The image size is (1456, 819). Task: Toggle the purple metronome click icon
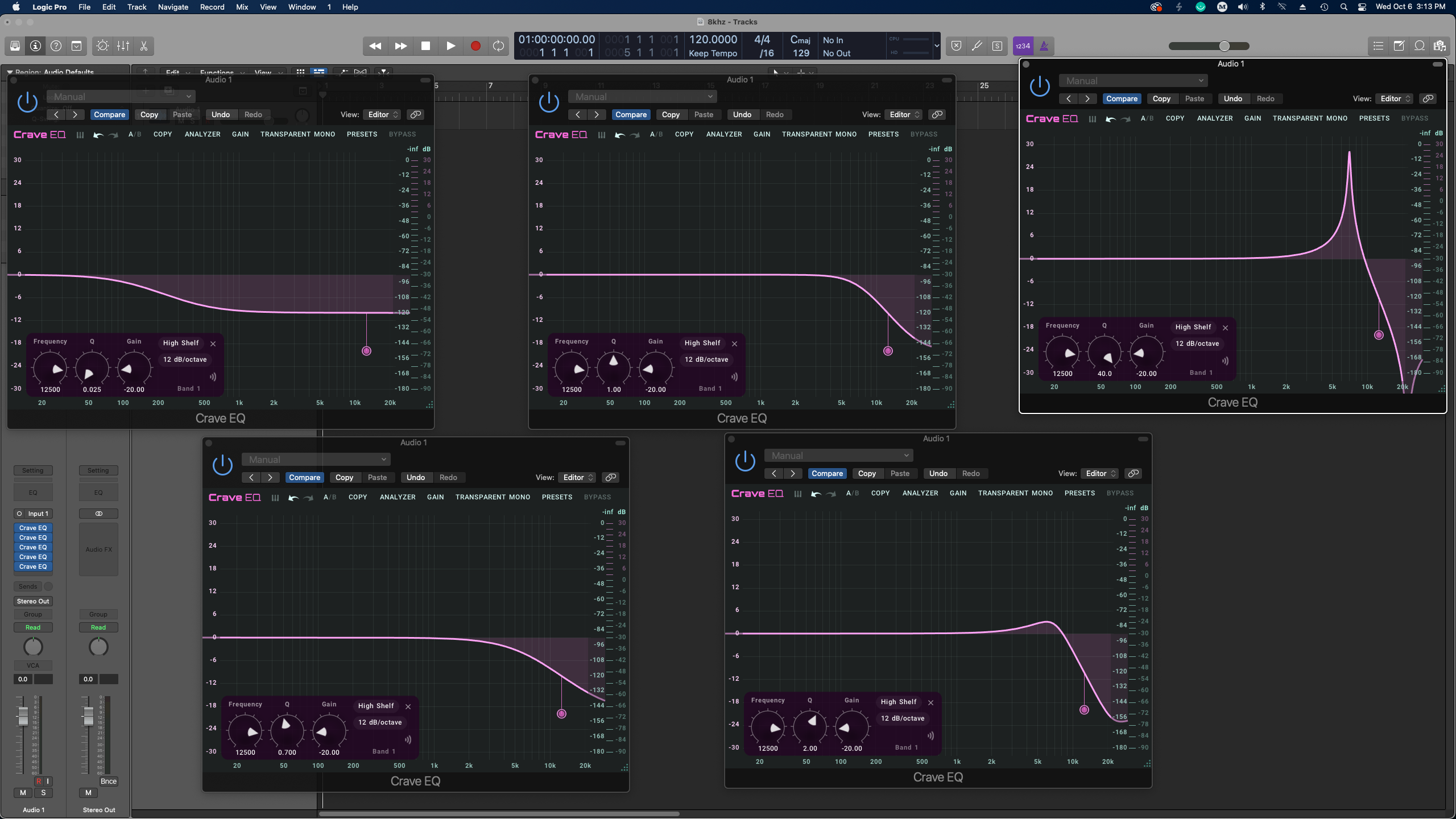click(1044, 46)
